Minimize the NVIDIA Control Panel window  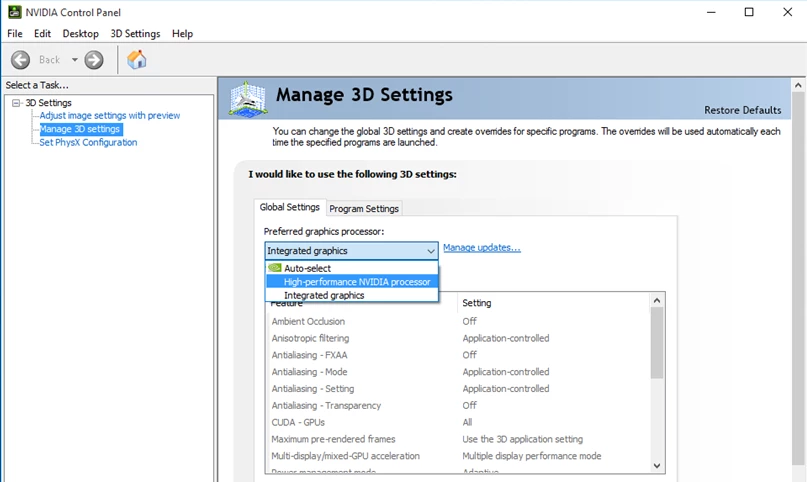pos(711,12)
